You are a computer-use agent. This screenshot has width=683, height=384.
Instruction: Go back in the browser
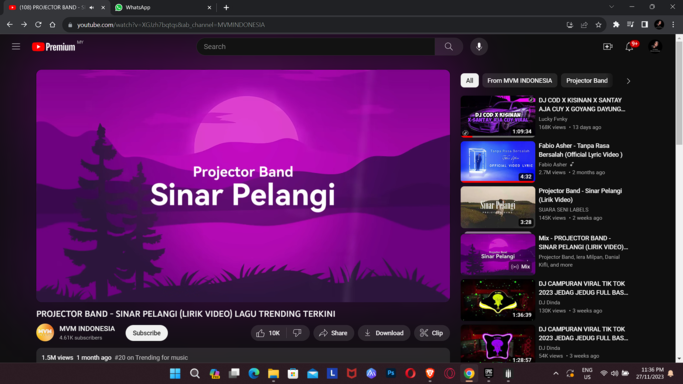(x=10, y=25)
